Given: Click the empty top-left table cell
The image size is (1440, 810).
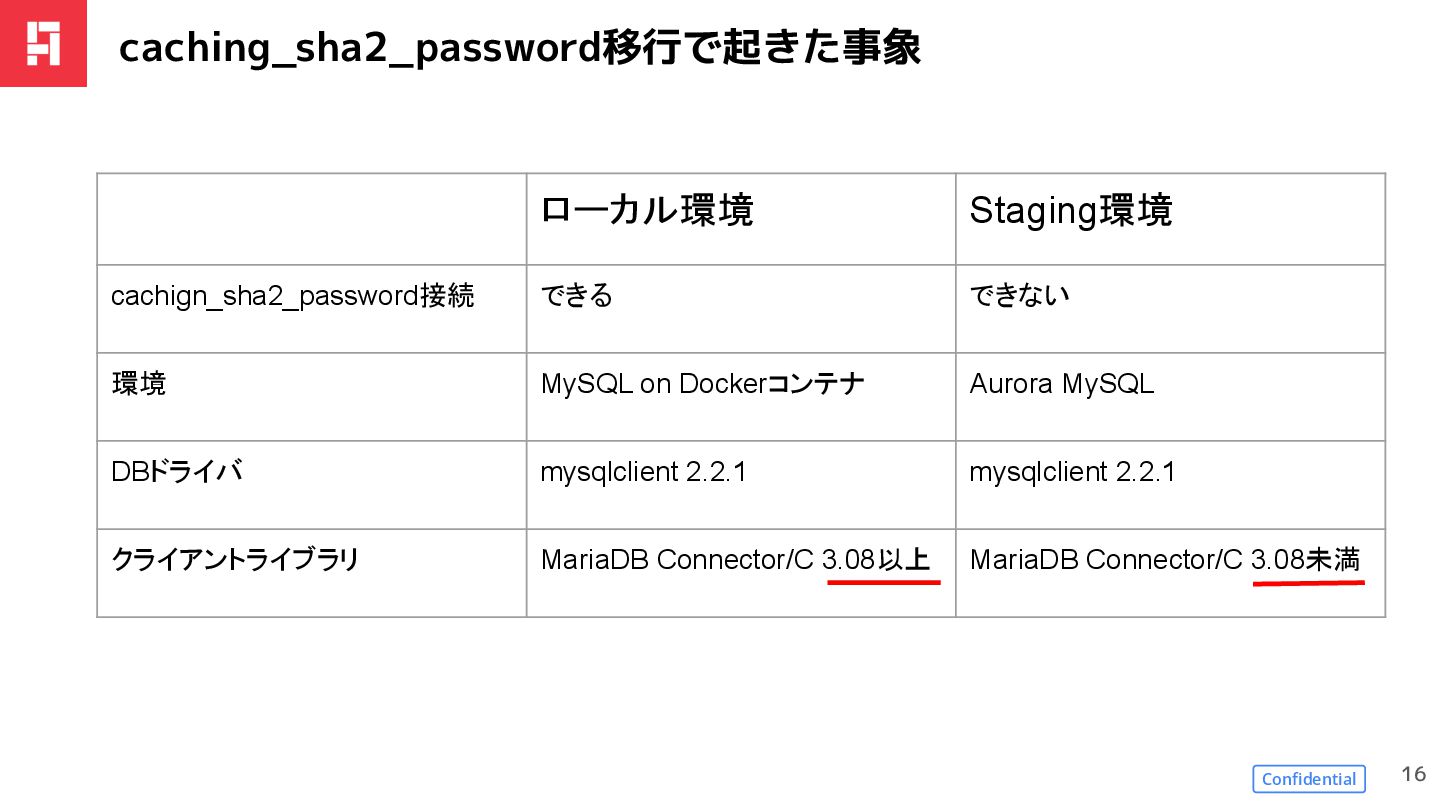Looking at the screenshot, I should click(312, 219).
